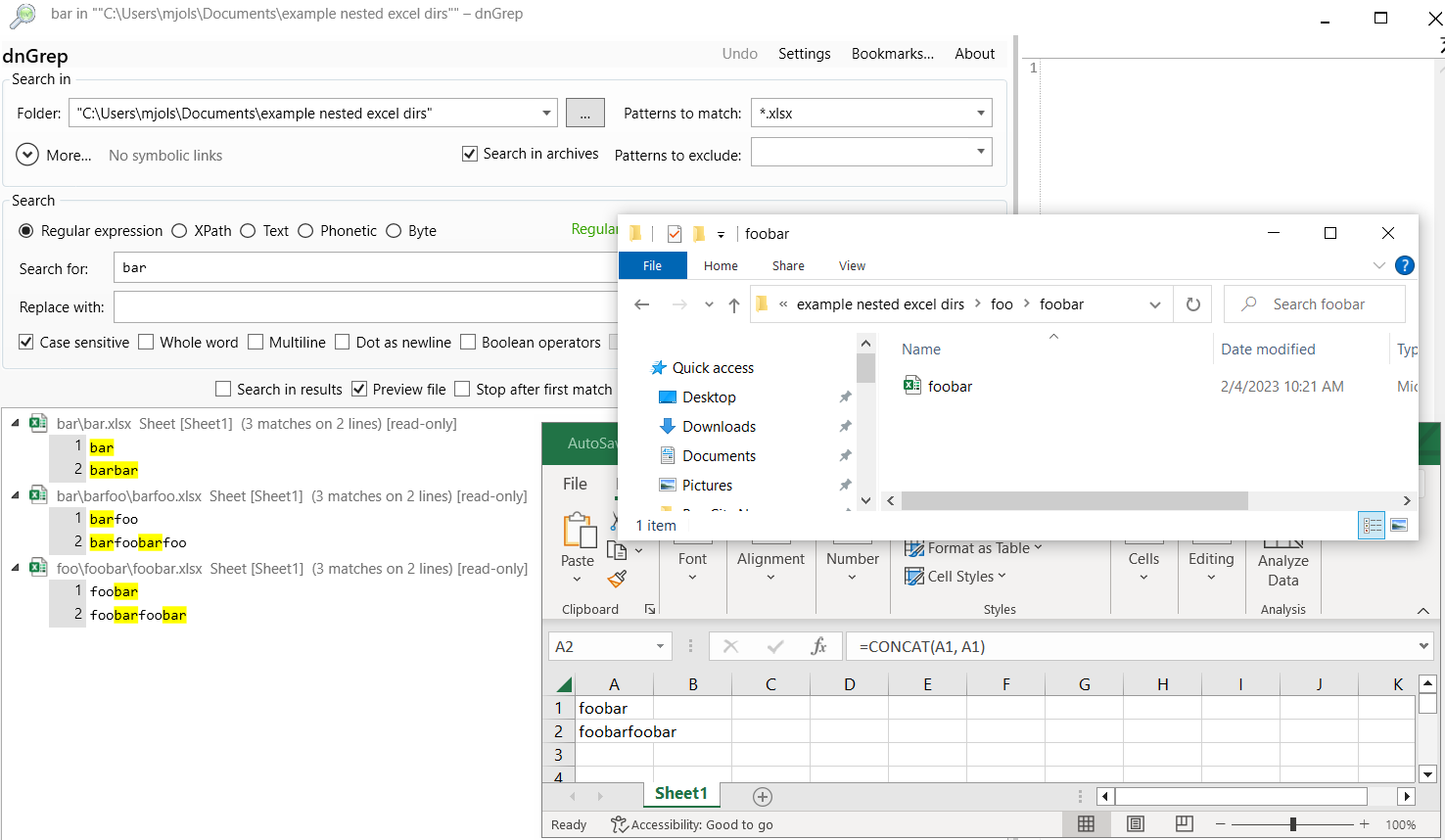The image size is (1445, 840).
Task: Click the Excel zoom slider handle
Action: [1293, 824]
